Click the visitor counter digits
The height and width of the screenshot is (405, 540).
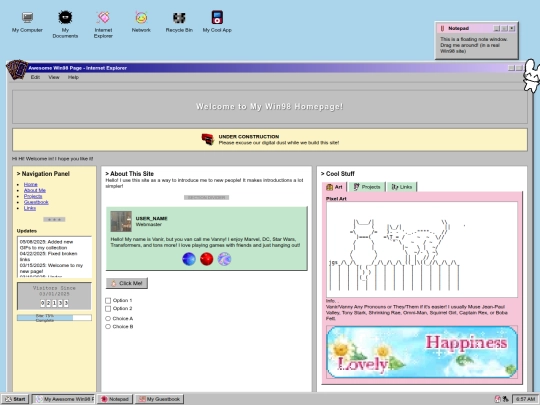54,303
